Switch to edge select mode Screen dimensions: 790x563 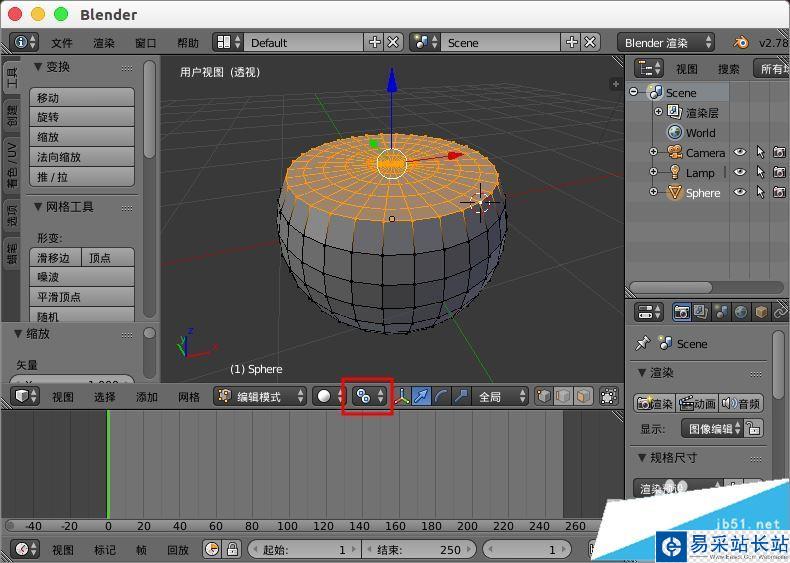(563, 396)
